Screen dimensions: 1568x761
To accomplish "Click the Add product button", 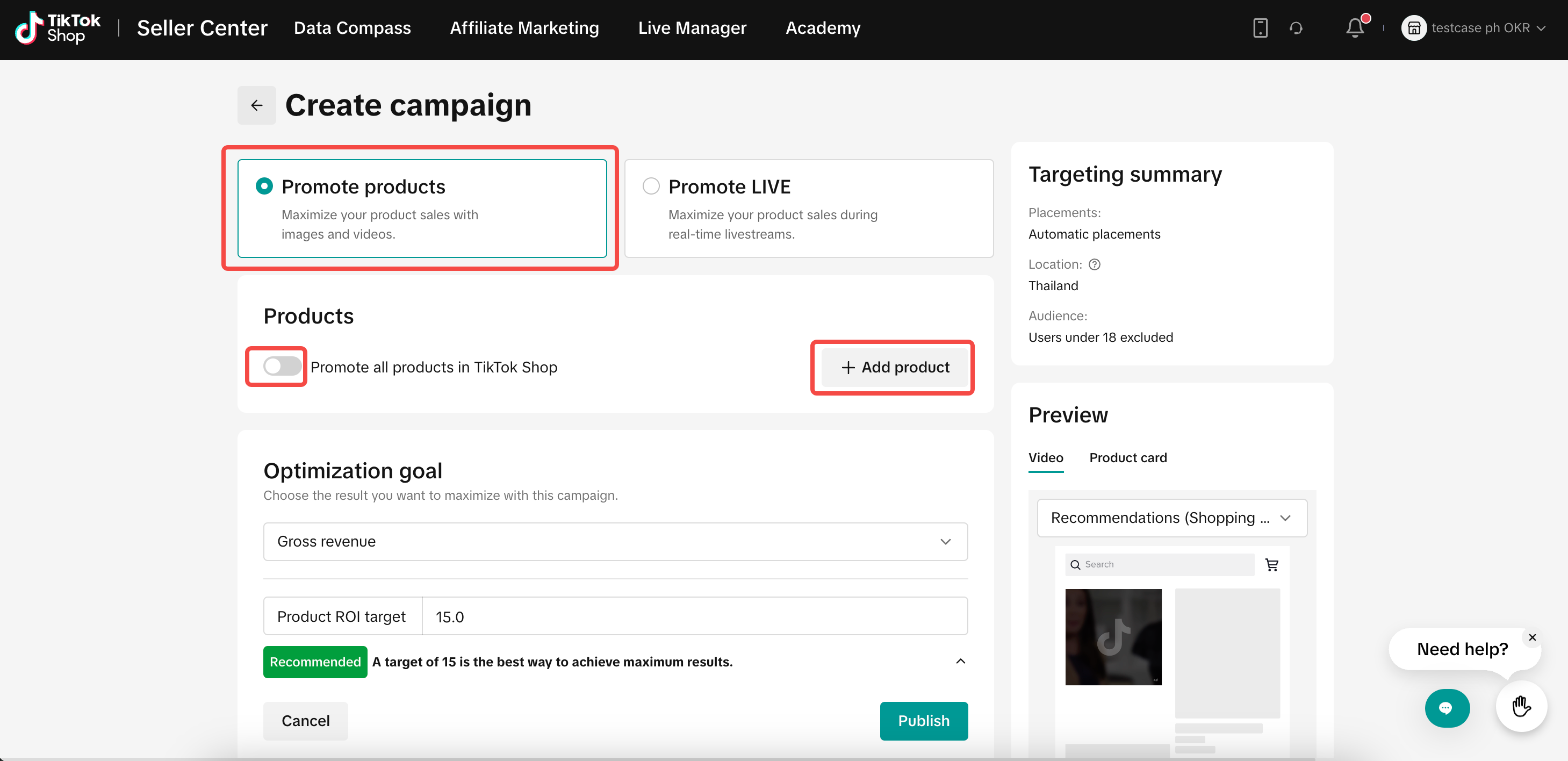I will (x=894, y=367).
